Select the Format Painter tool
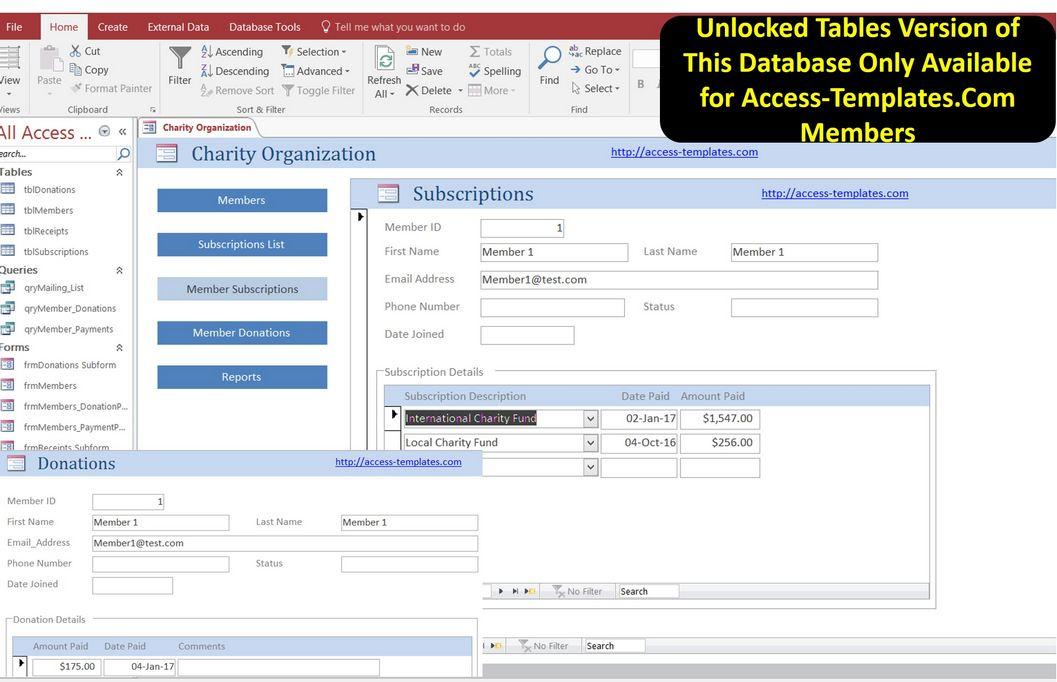1057x682 pixels. click(113, 88)
